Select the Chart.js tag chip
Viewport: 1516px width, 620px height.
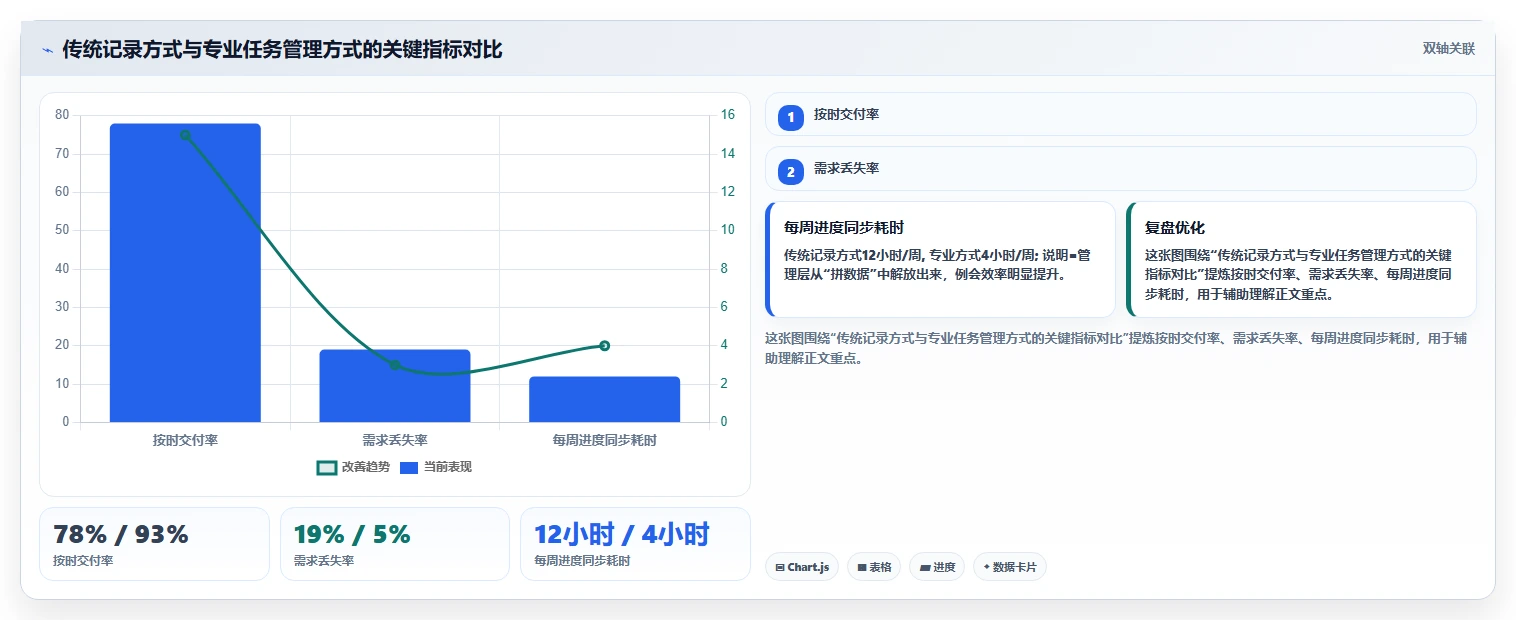[802, 567]
